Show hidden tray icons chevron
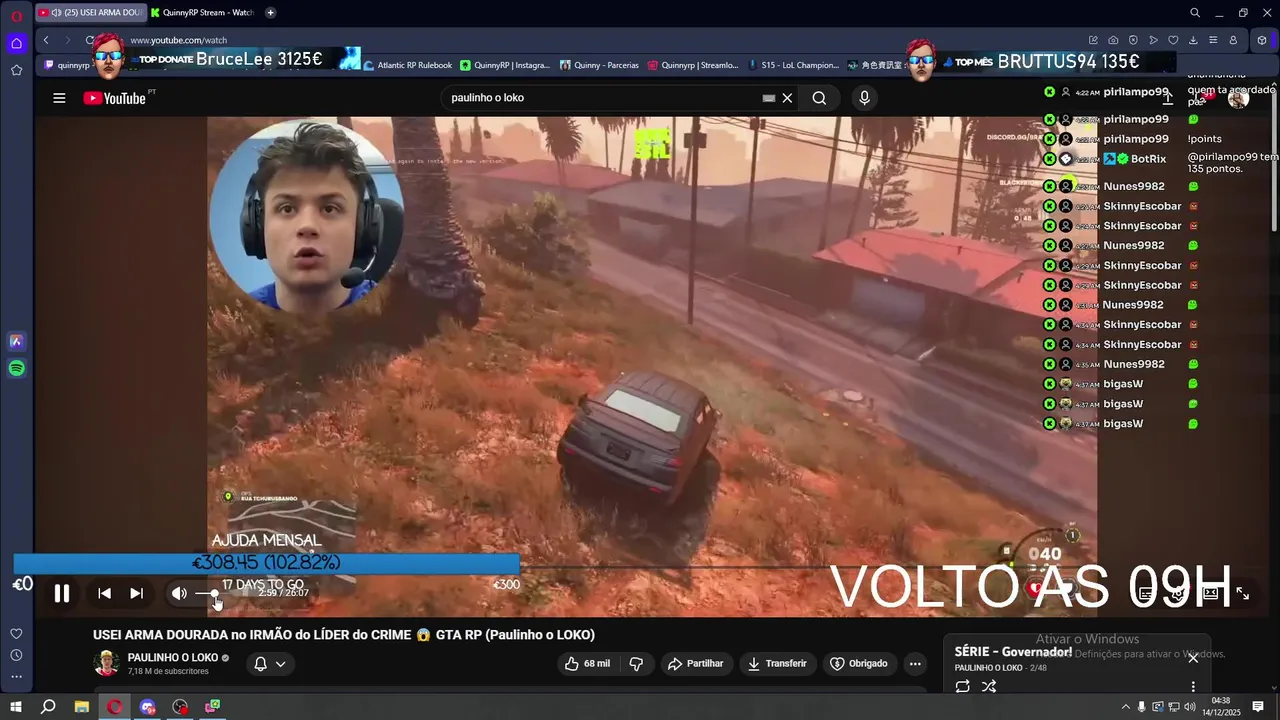This screenshot has width=1280, height=720. (x=1125, y=707)
